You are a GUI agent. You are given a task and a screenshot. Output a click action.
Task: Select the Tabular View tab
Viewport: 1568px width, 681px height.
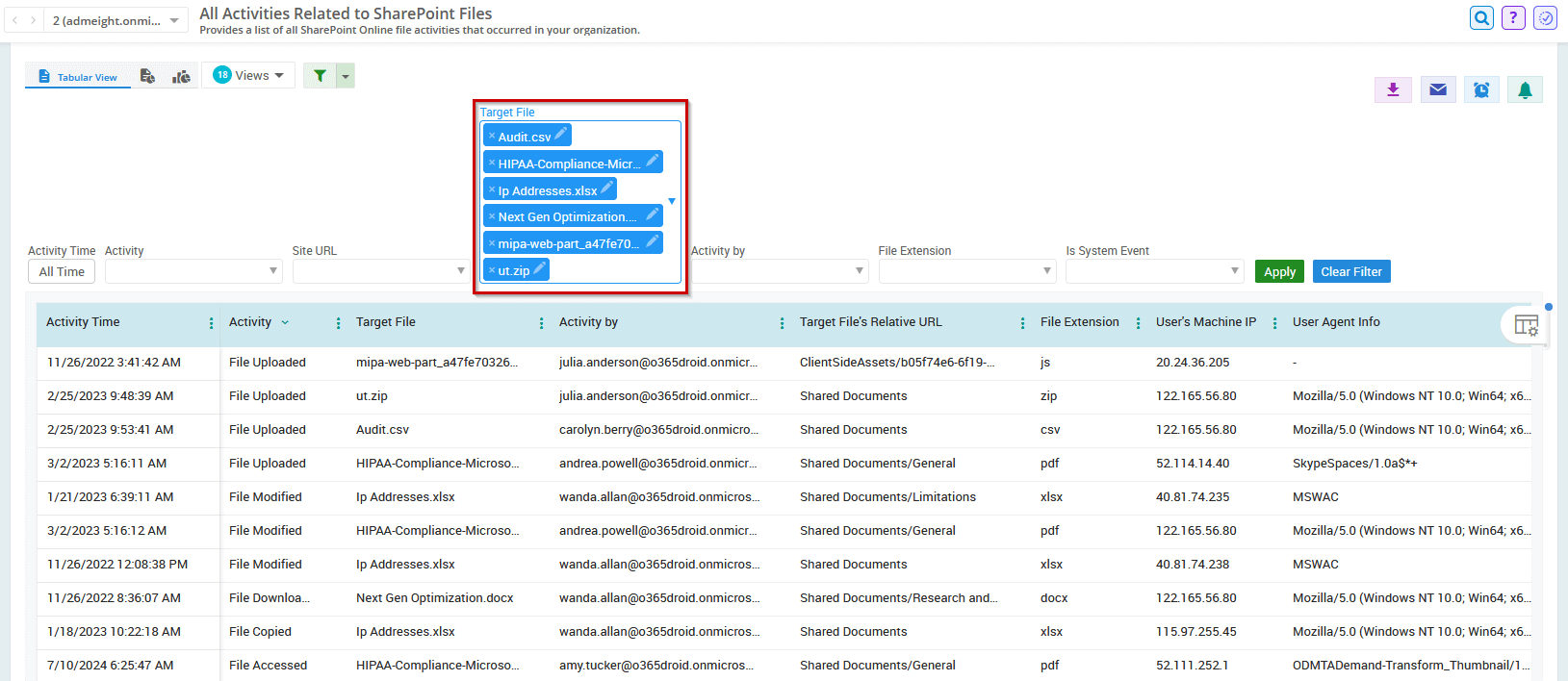(x=78, y=77)
